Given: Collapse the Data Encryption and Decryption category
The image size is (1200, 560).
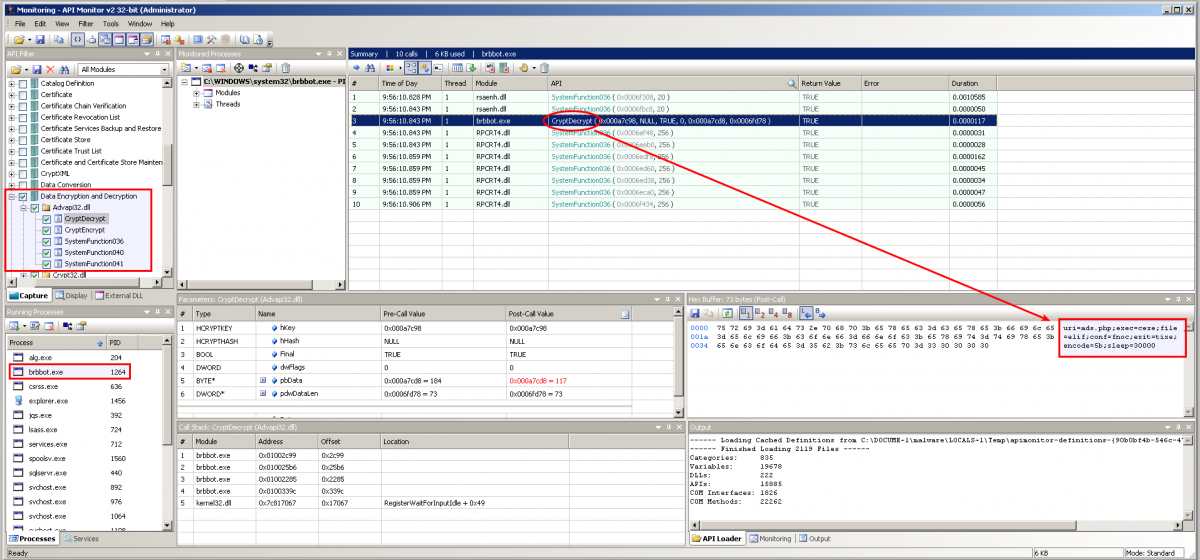Looking at the screenshot, I should pos(11,197).
